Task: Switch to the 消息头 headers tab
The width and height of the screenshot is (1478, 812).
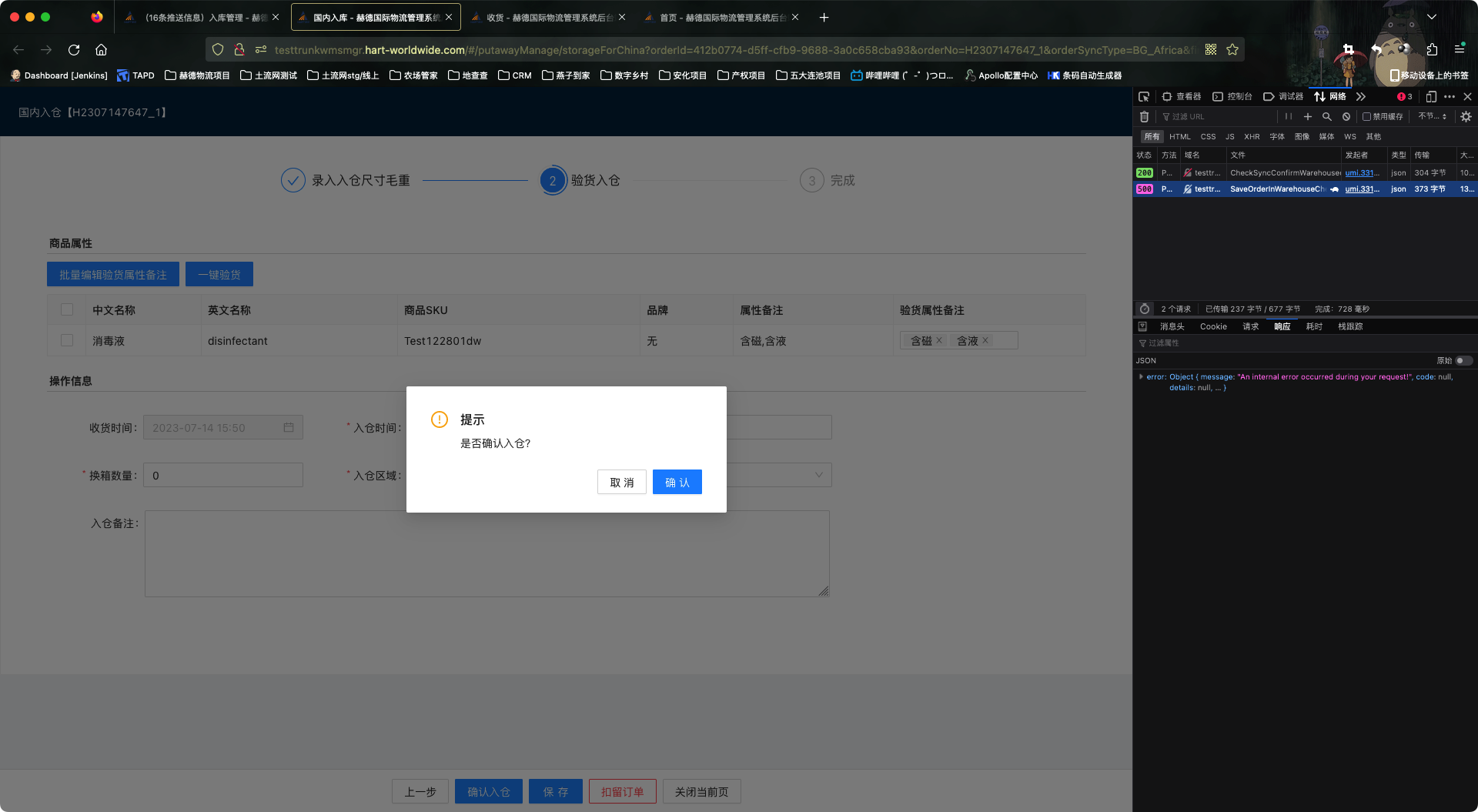Action: 1172,326
